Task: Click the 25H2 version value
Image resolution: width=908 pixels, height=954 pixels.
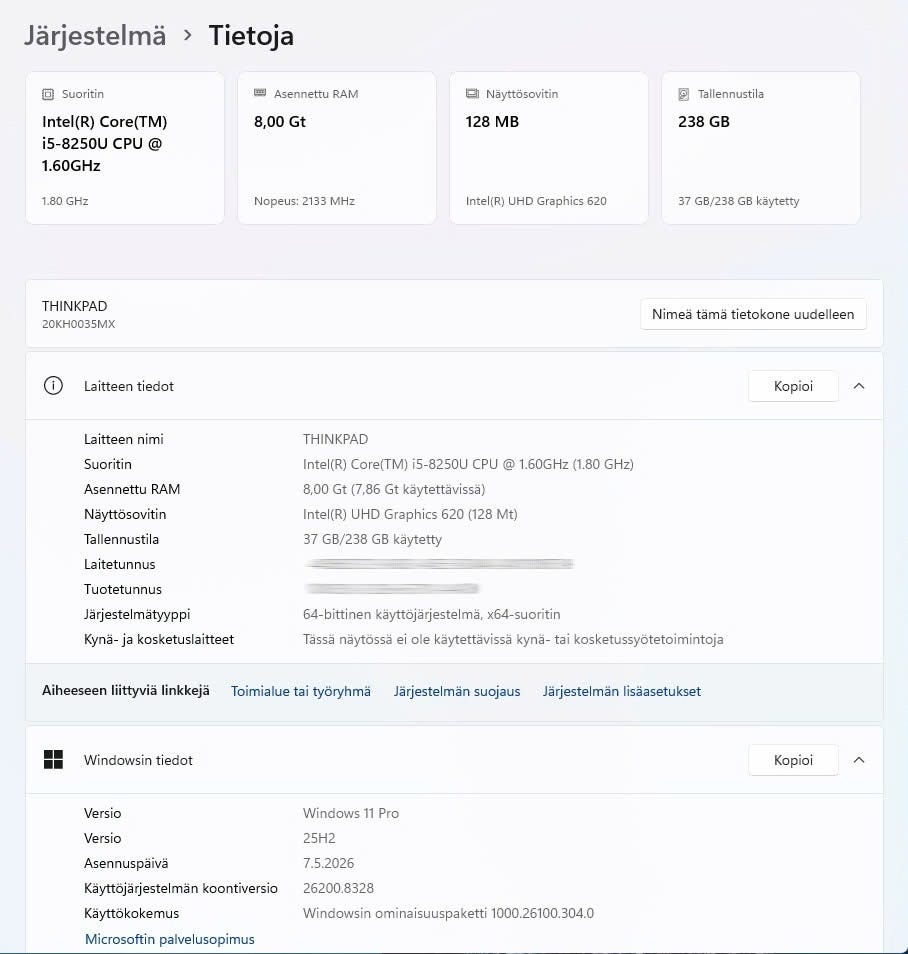Action: coord(319,838)
